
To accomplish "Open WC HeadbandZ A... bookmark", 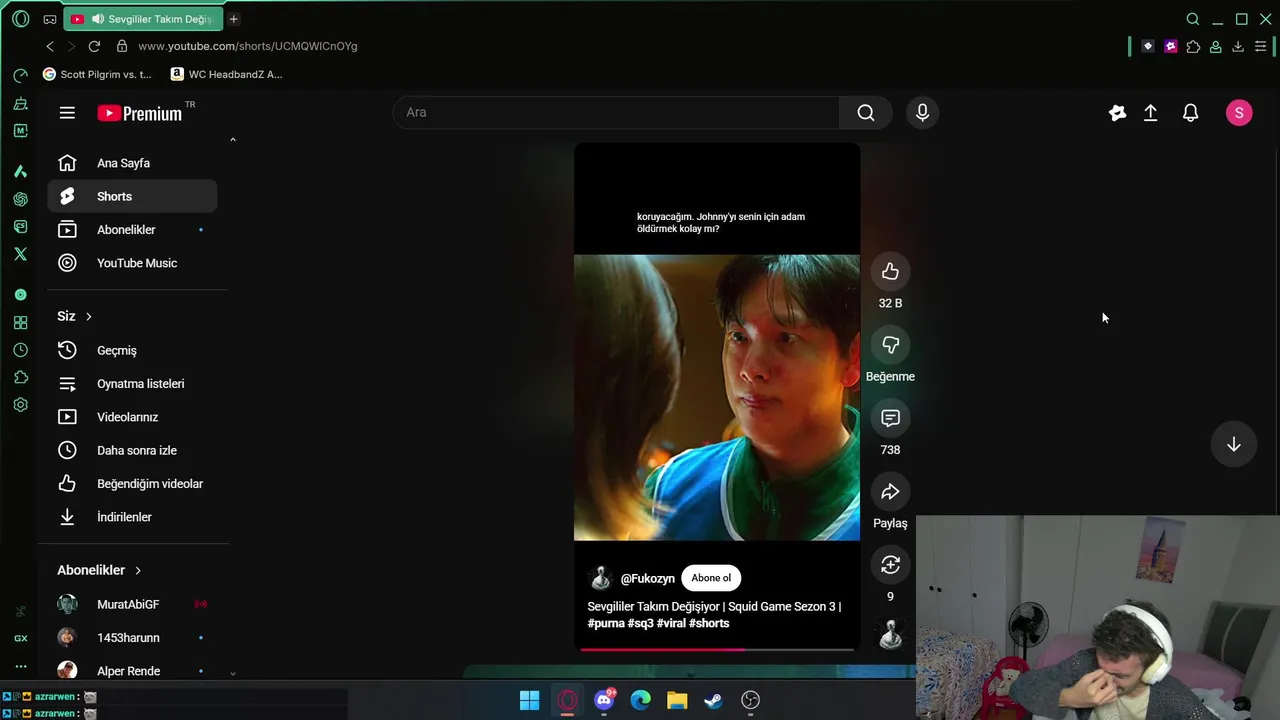I will 227,74.
